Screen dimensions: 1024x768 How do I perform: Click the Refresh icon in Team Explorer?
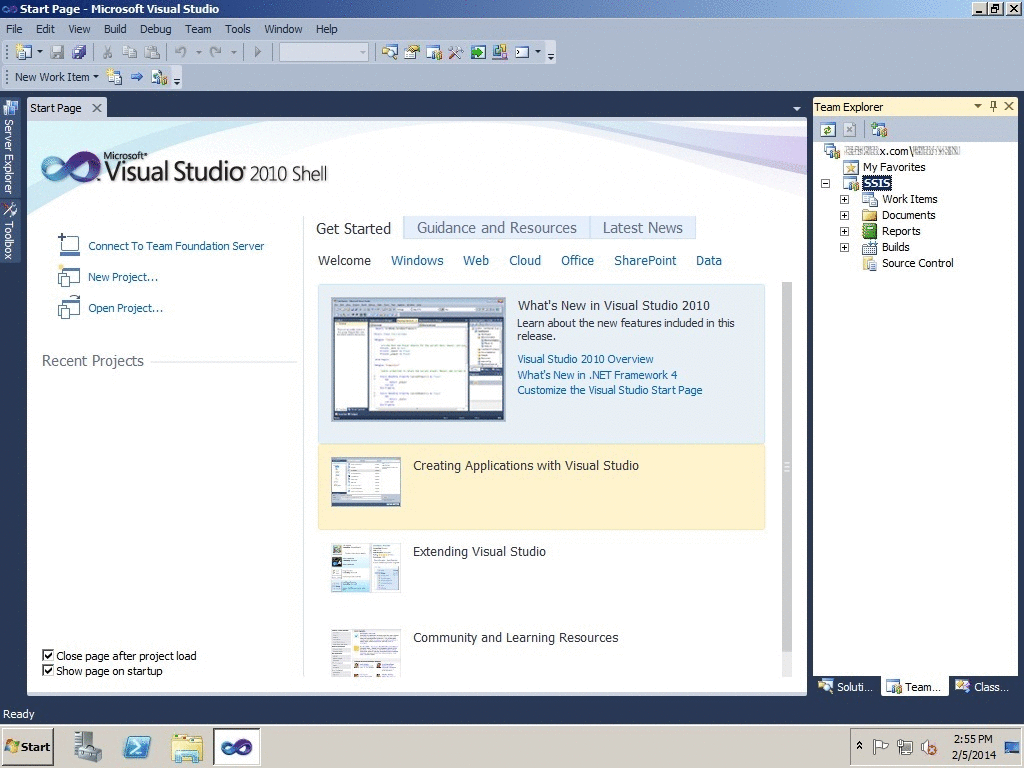click(x=828, y=130)
